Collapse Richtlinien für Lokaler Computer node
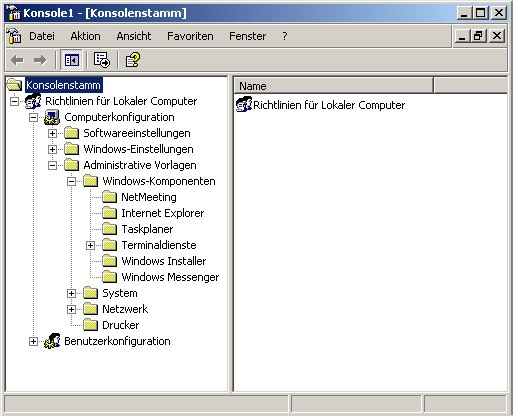 [14, 101]
